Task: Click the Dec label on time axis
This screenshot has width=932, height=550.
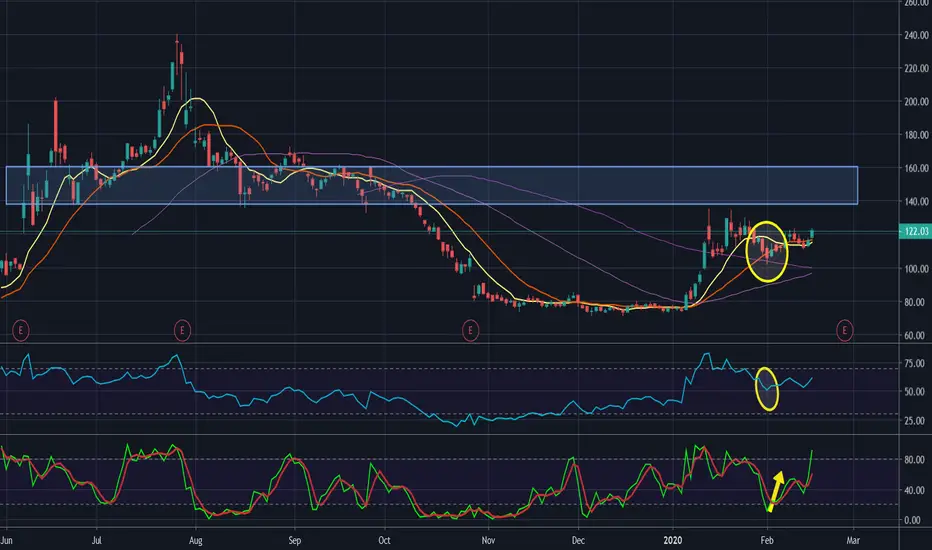Action: point(578,540)
